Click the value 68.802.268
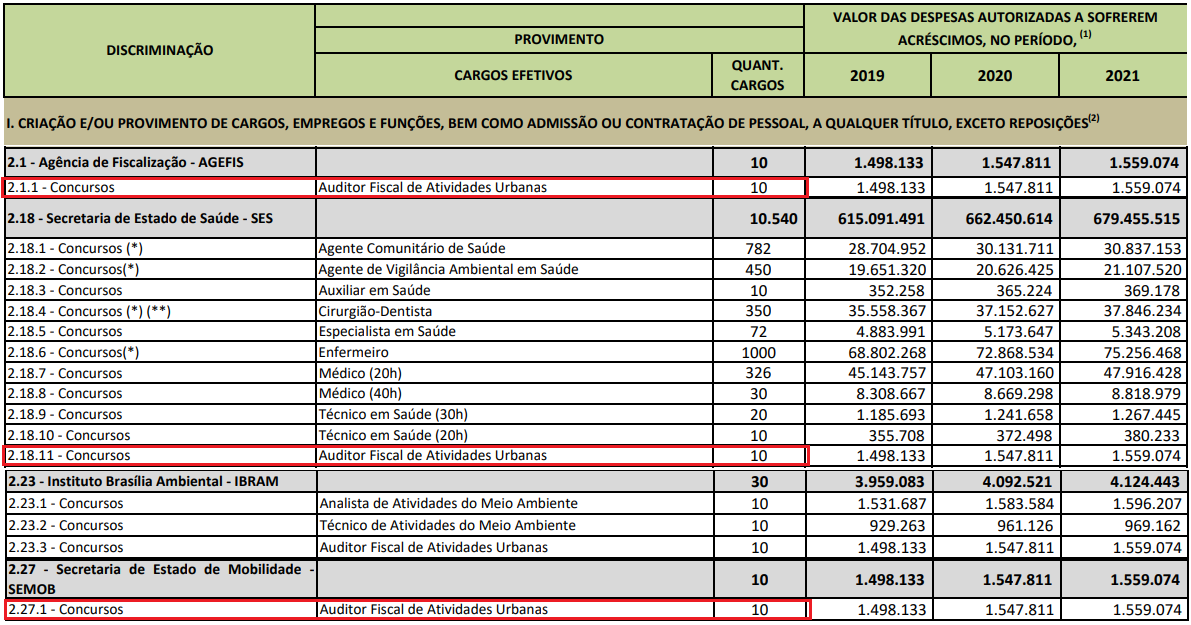 tap(887, 353)
